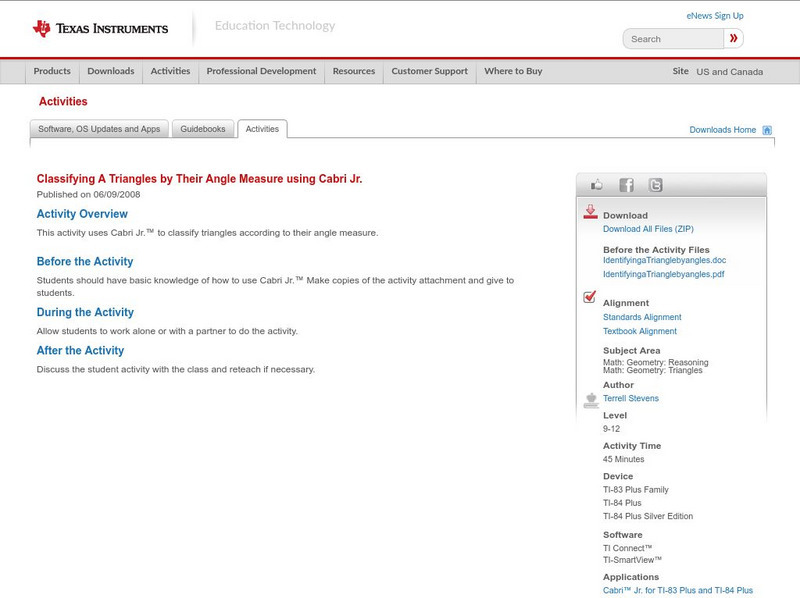Image resolution: width=800 pixels, height=598 pixels.
Task: Open the Products menu
Action: (52, 71)
